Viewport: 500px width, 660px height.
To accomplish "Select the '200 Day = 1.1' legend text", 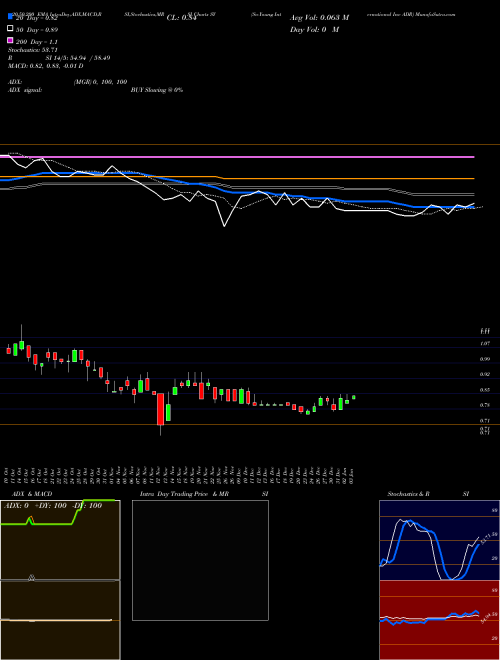I will 37,42.
